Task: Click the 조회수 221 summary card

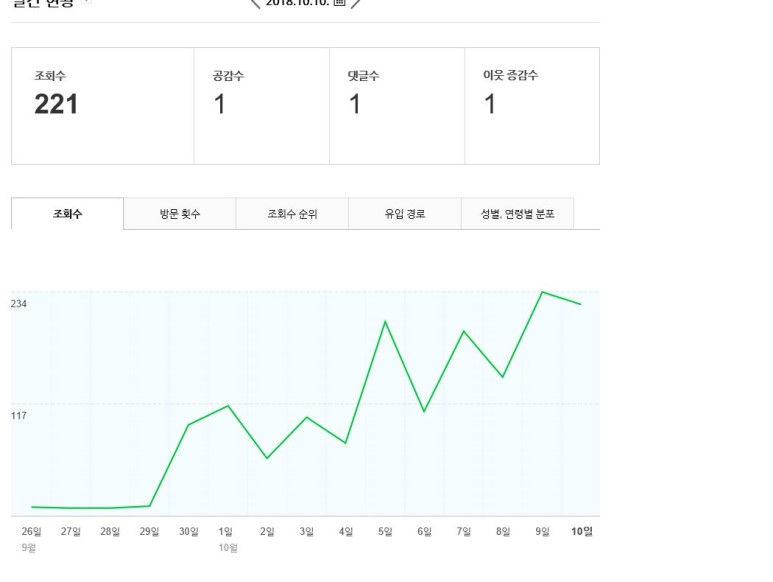Action: 102,105
